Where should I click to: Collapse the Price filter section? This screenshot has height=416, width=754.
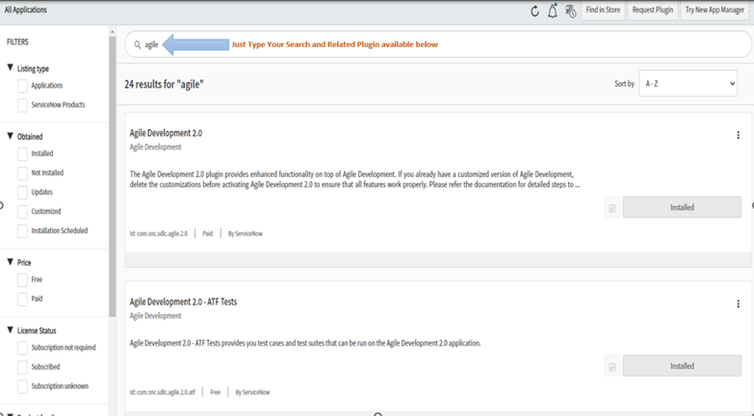(10, 262)
